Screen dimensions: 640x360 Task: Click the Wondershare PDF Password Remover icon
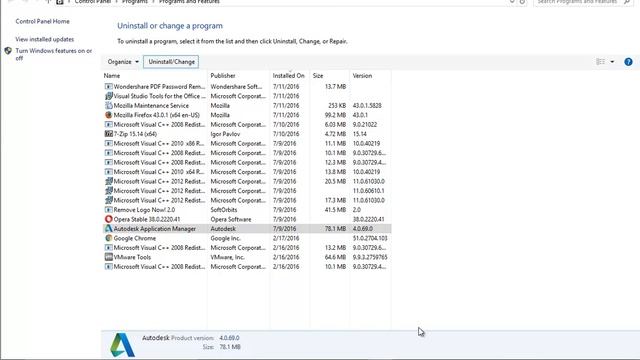(x=109, y=87)
